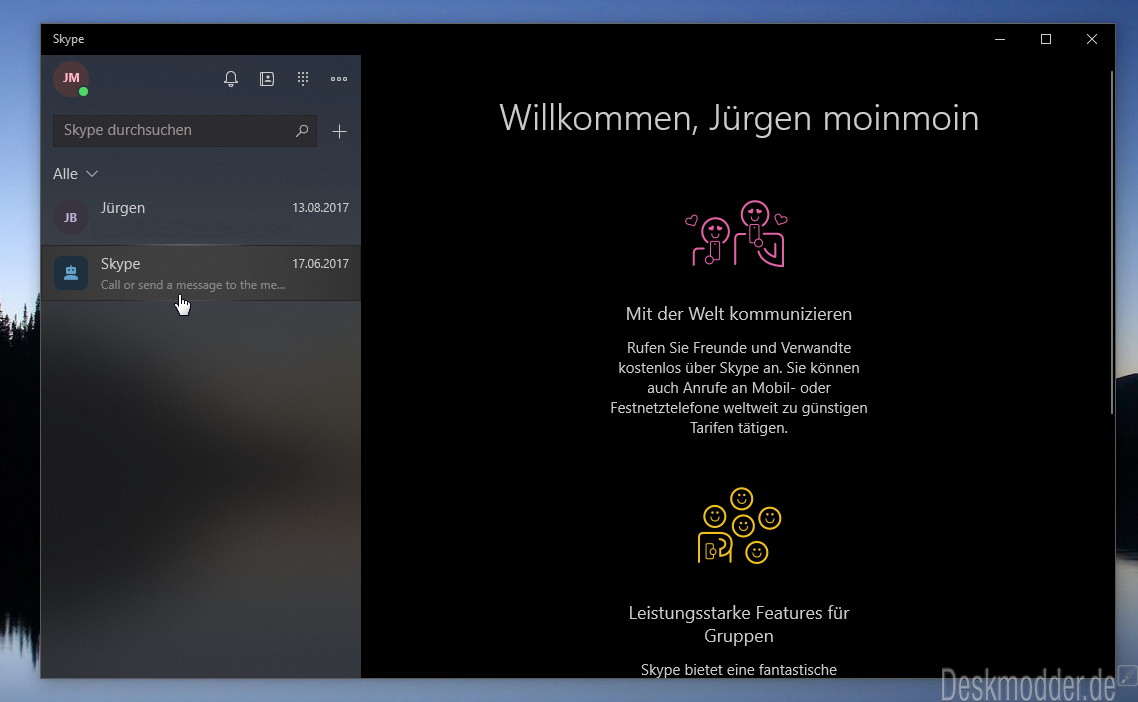Open the Skype bot conversation
This screenshot has width=1138, height=702.
201,273
